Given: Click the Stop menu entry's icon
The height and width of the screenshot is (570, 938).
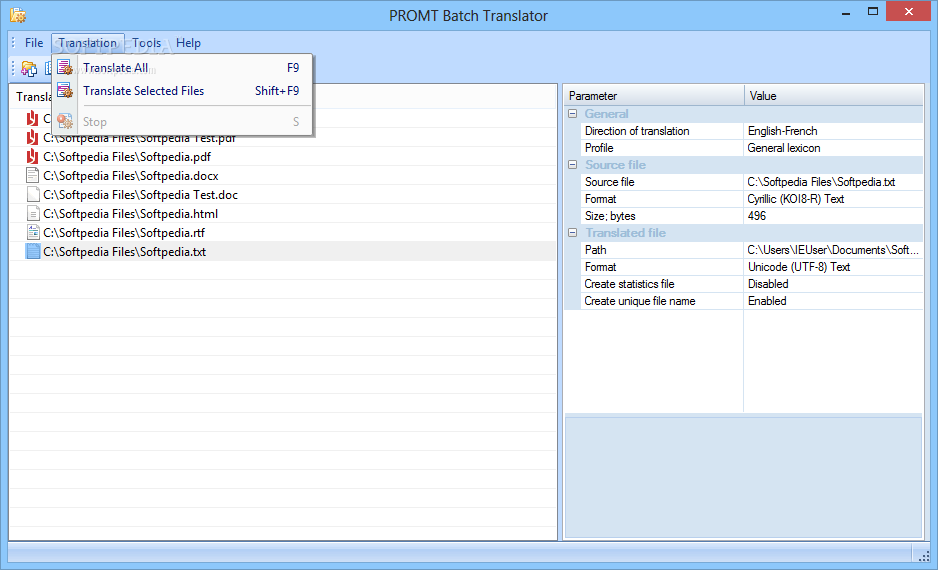Looking at the screenshot, I should coord(65,121).
